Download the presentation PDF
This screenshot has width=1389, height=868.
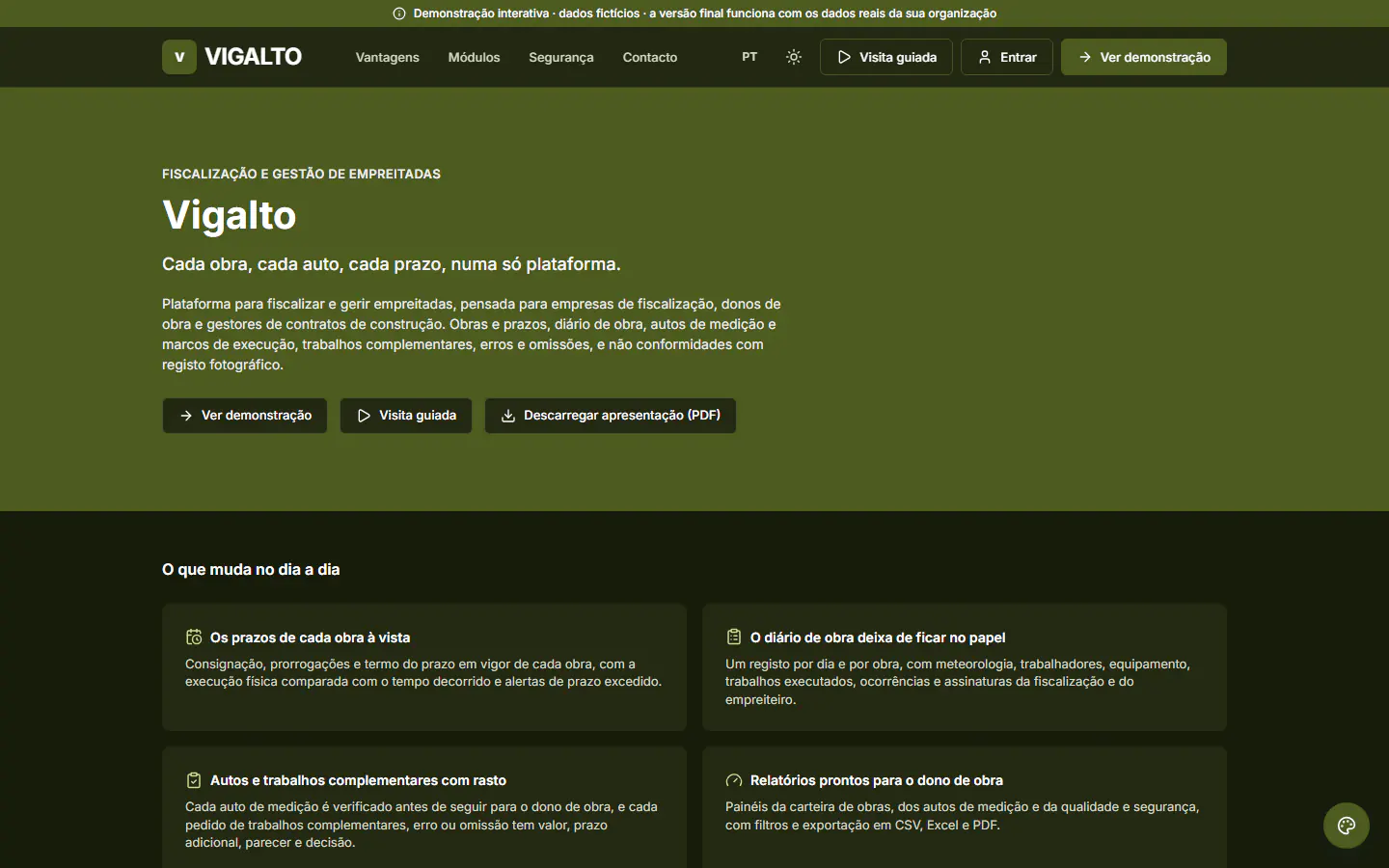click(611, 416)
